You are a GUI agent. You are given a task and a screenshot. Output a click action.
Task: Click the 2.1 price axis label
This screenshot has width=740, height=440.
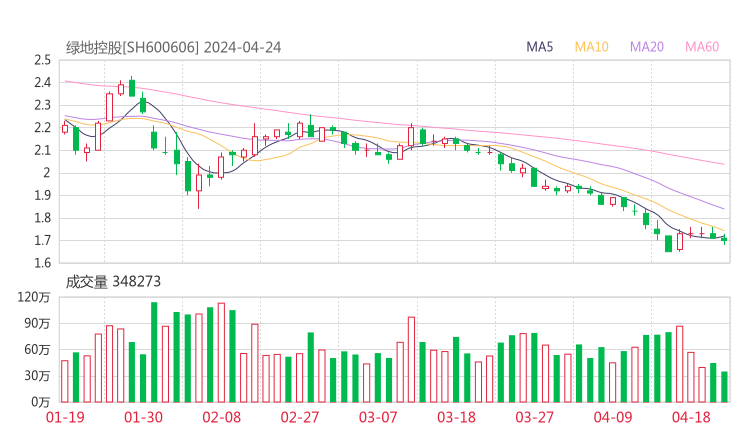tap(42, 150)
